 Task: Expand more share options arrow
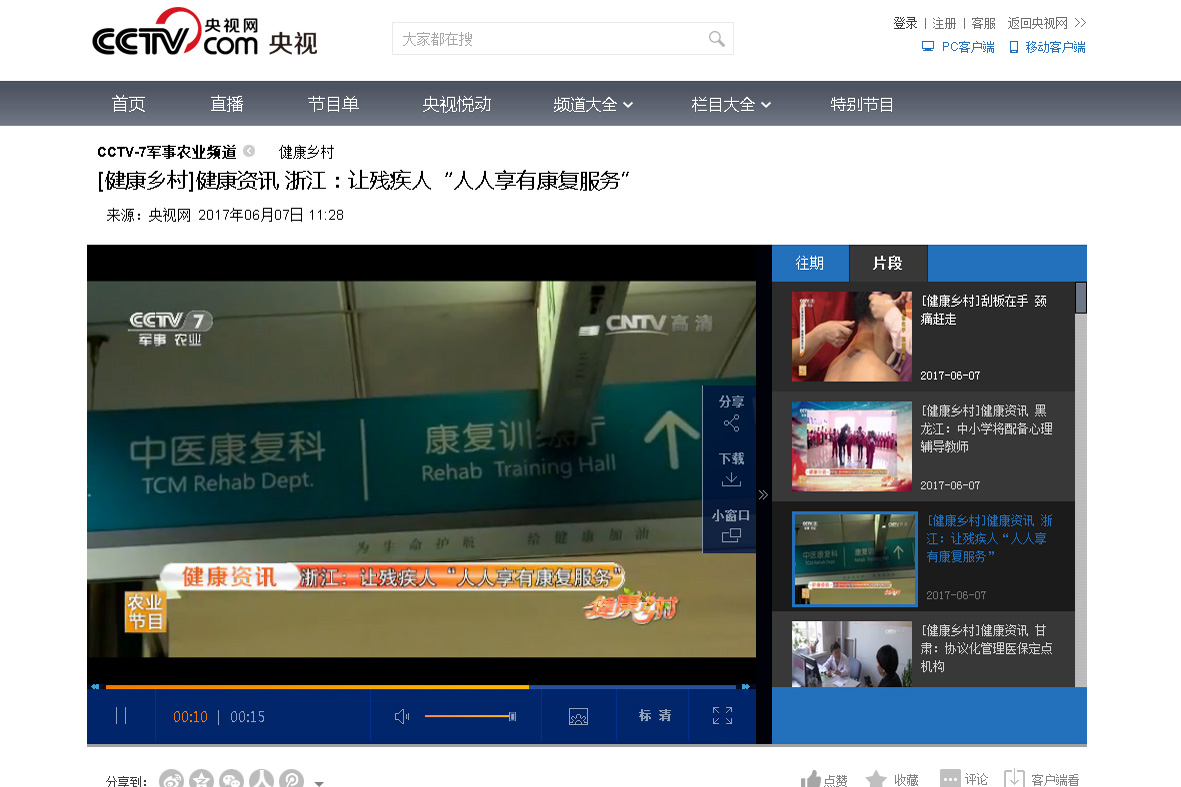pyautogui.click(x=319, y=783)
